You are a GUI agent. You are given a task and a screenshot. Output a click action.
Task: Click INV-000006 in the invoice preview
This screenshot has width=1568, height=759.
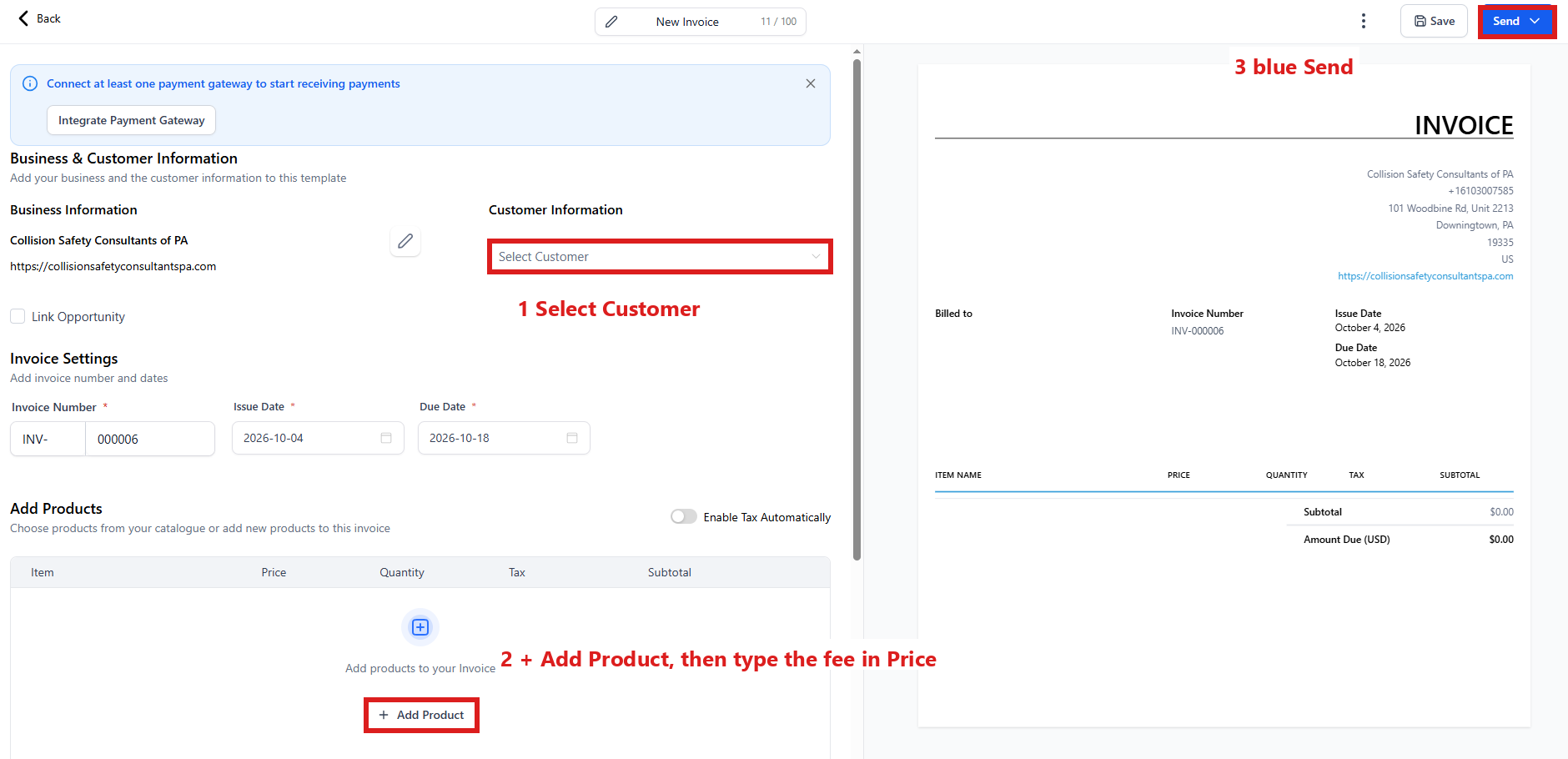[x=1198, y=331]
